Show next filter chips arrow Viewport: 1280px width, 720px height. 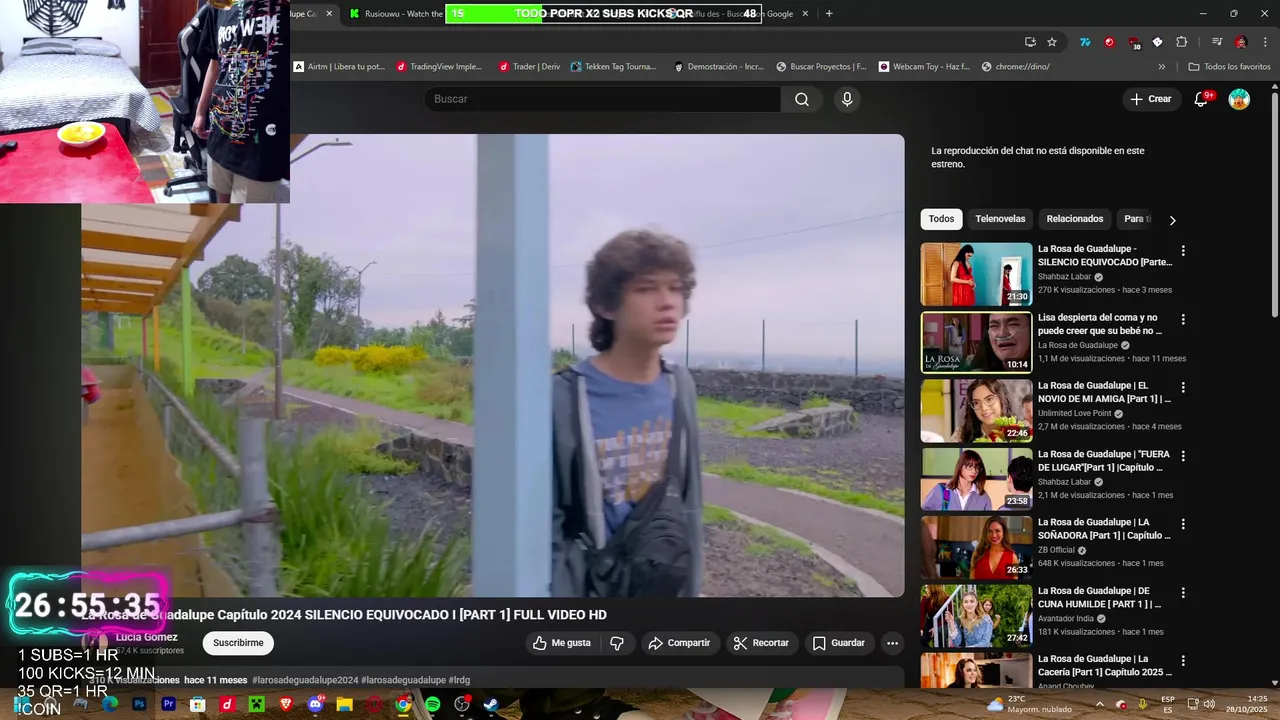click(x=1172, y=220)
